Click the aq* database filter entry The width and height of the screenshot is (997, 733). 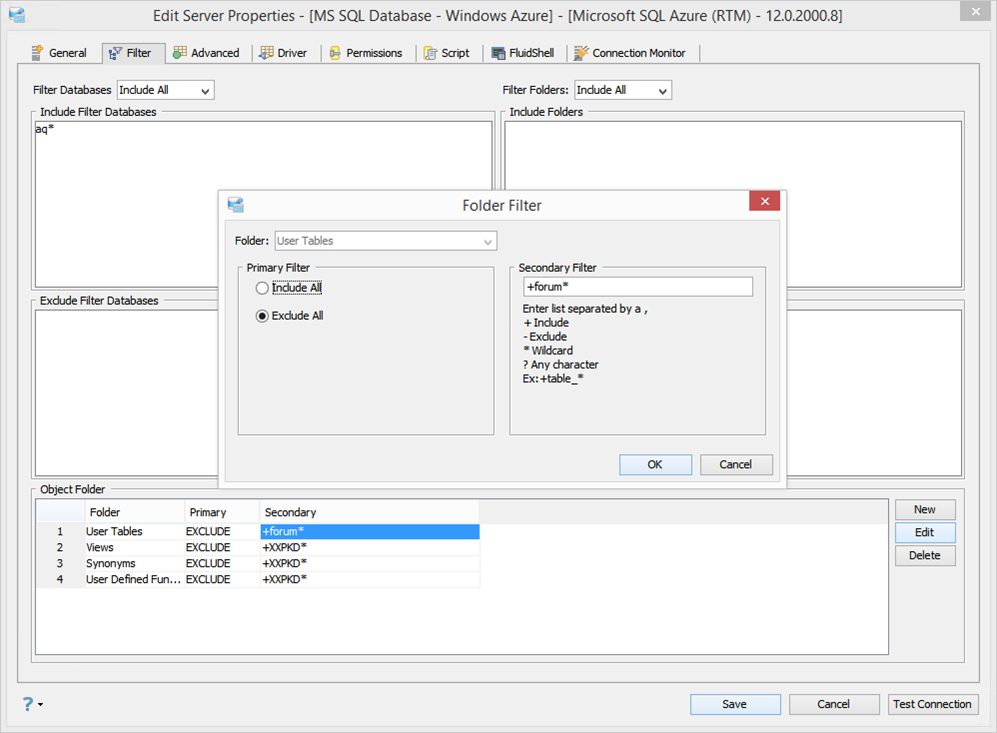tap(45, 129)
